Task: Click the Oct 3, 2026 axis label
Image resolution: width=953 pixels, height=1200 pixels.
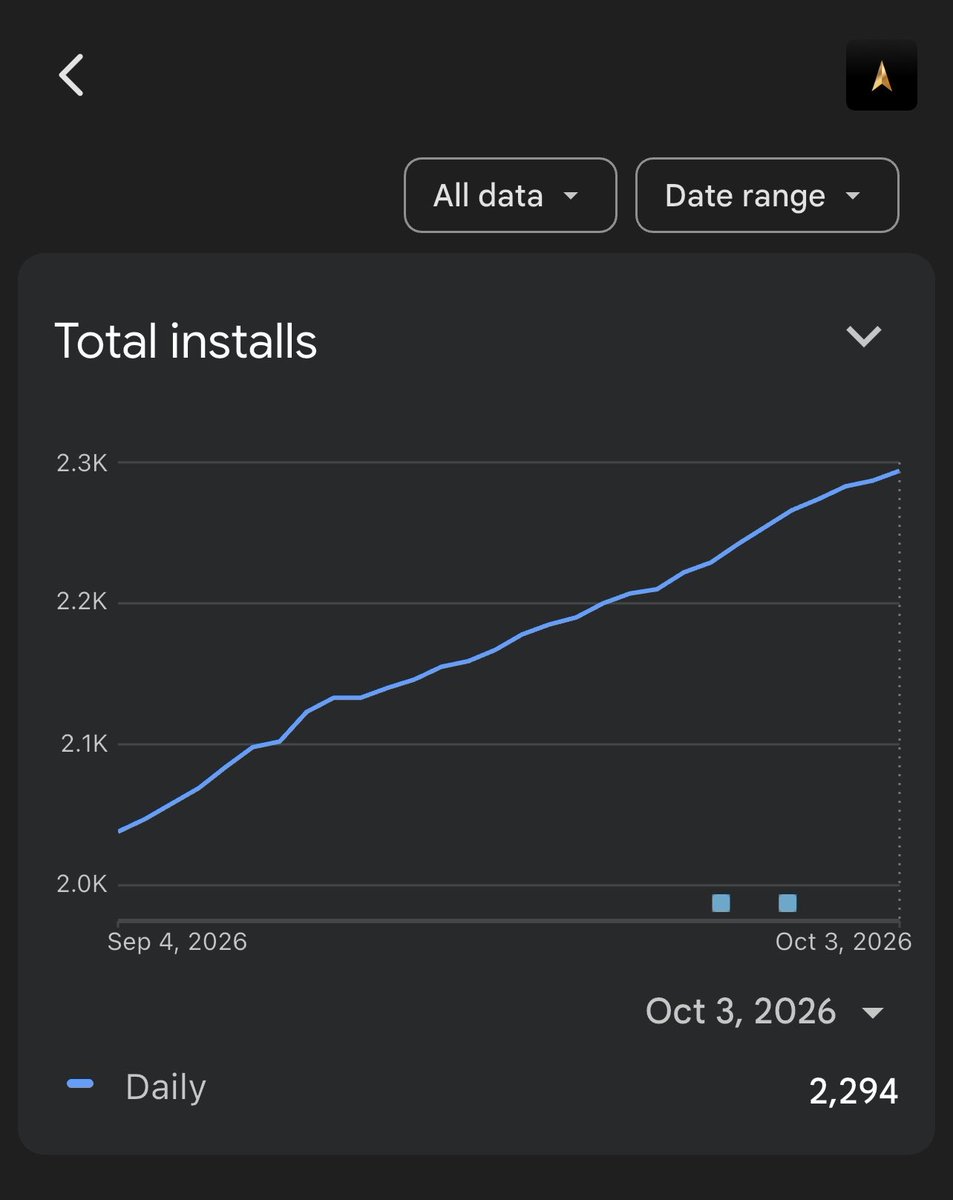Action: pyautogui.click(x=843, y=942)
